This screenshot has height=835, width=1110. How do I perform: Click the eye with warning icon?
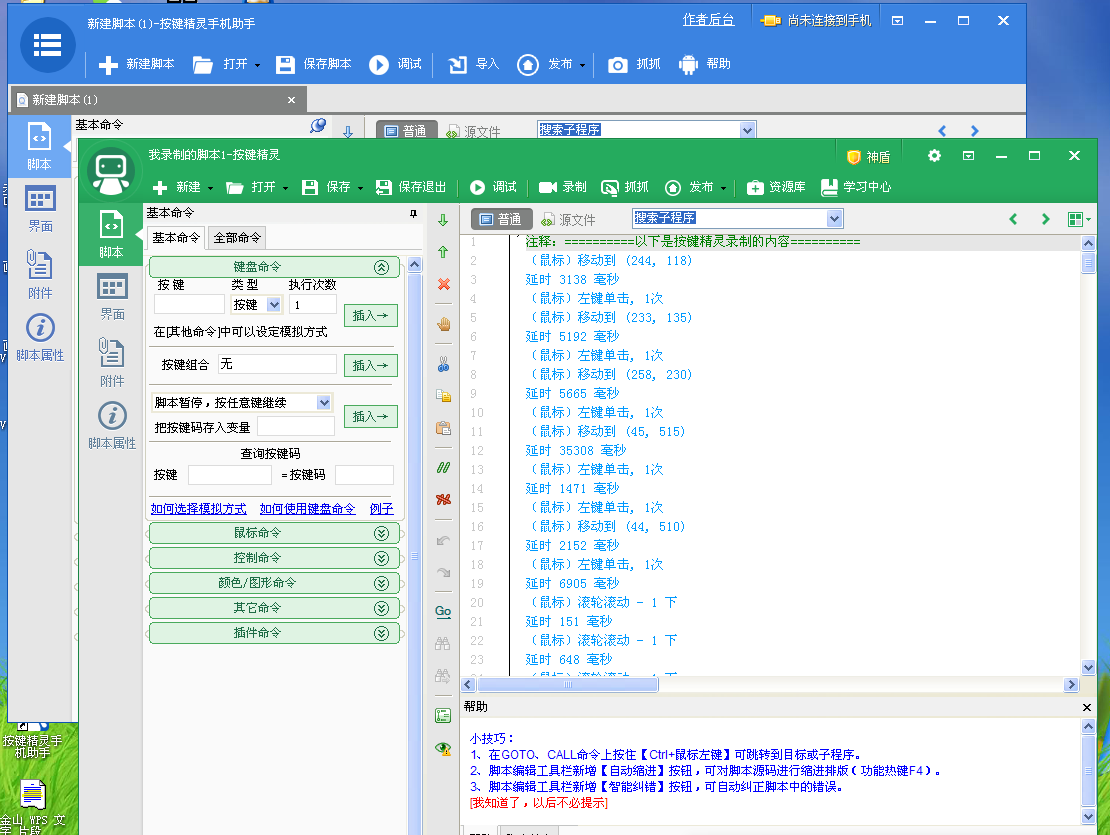coord(443,749)
